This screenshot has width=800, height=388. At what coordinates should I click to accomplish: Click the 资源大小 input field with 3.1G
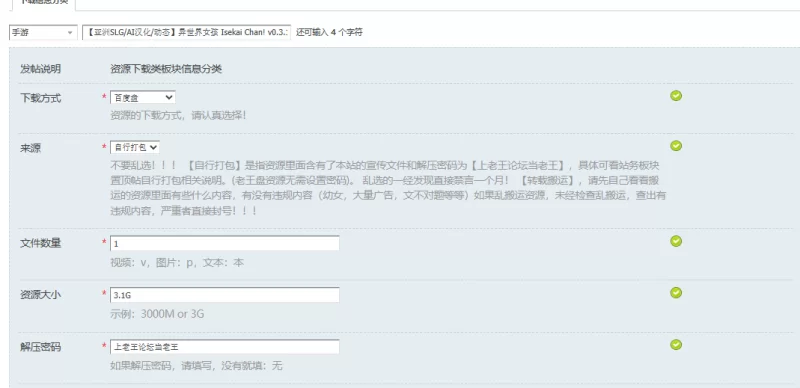tap(224, 295)
